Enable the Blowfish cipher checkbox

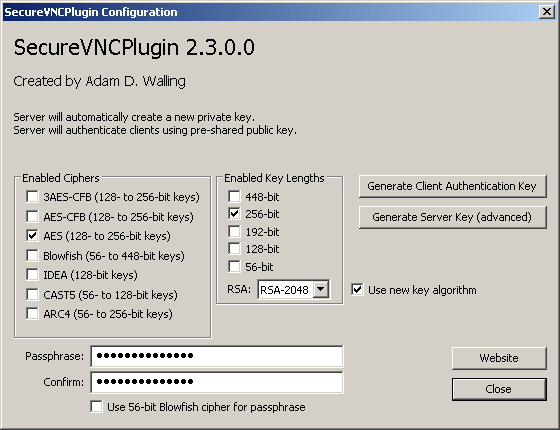click(32, 256)
